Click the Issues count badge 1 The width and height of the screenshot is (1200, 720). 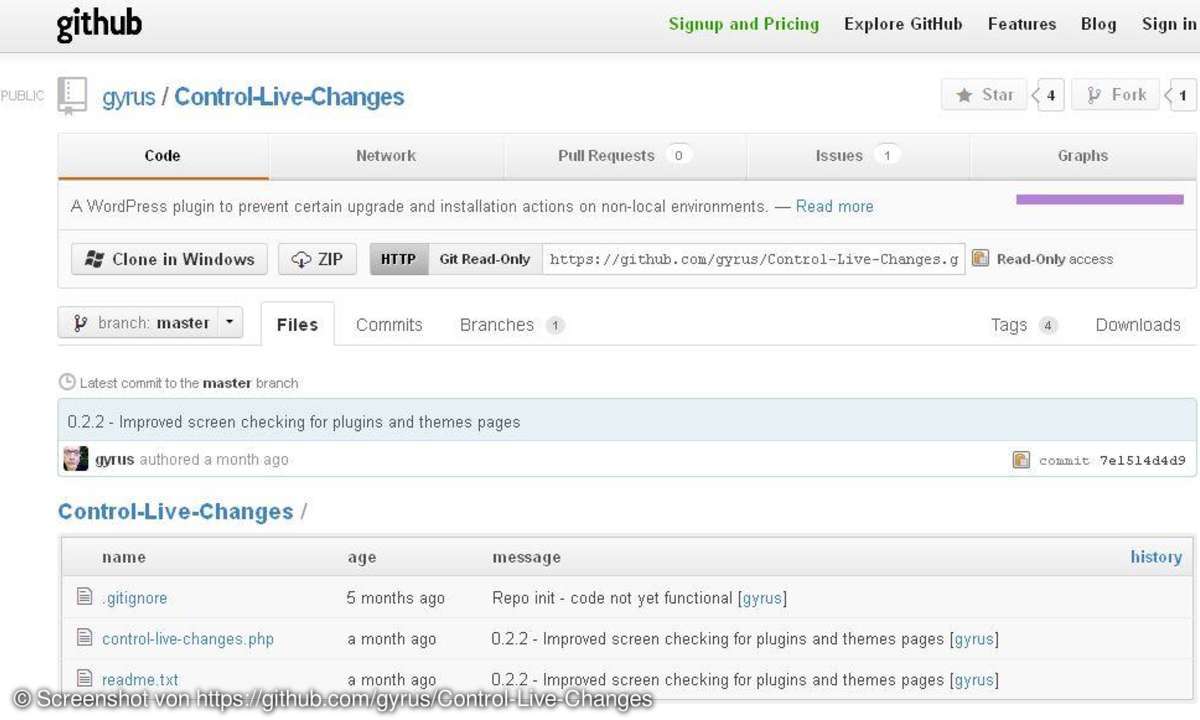[x=886, y=155]
